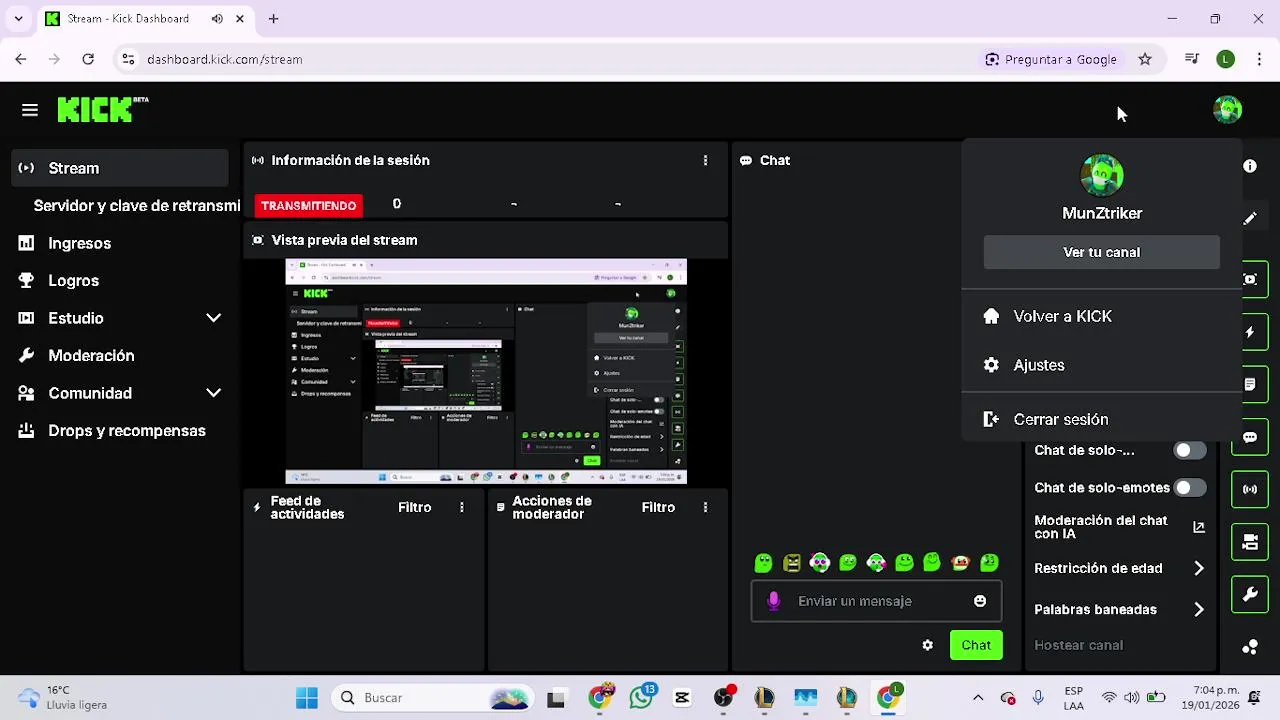Viewport: 1280px width, 720px height.
Task: Click the three-dots cluster icon at sidebar bottom
Action: click(1250, 647)
